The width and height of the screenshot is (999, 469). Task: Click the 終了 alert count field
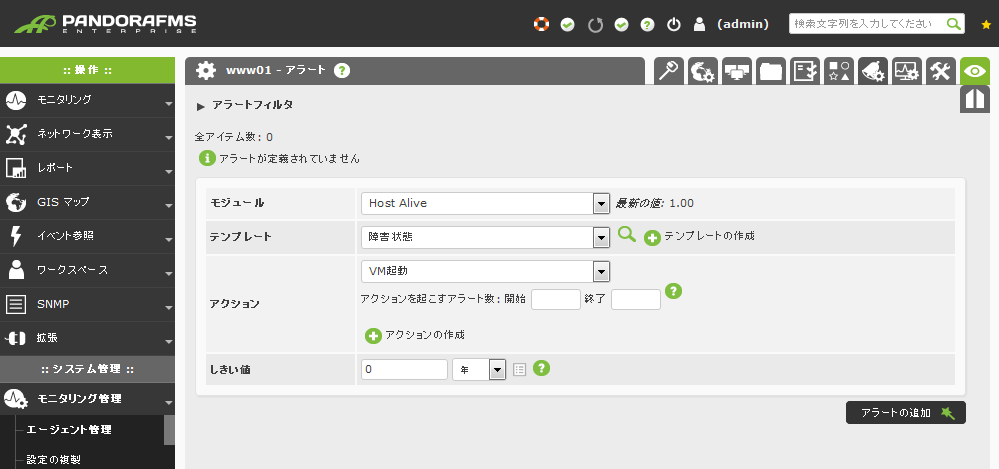coord(636,299)
